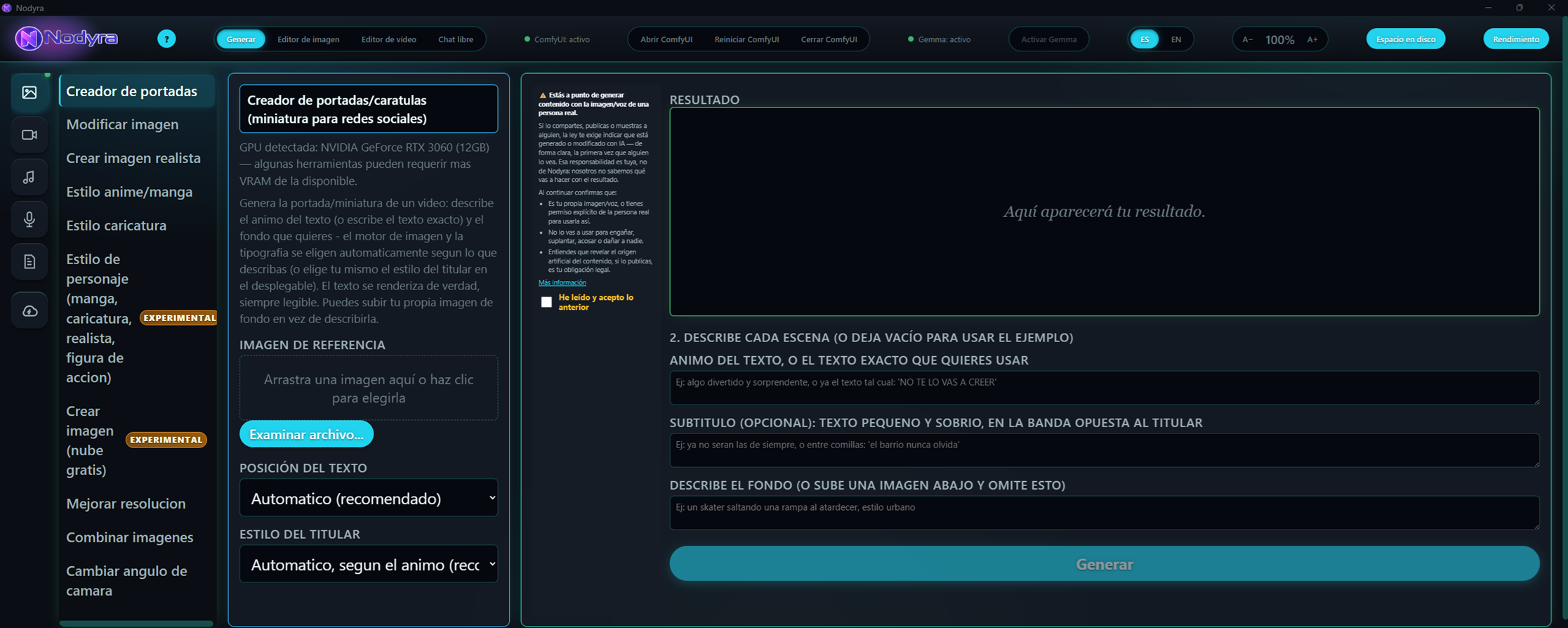Image resolution: width=1568 pixels, height=628 pixels.
Task: Switch to Editor de video tab
Action: point(388,39)
